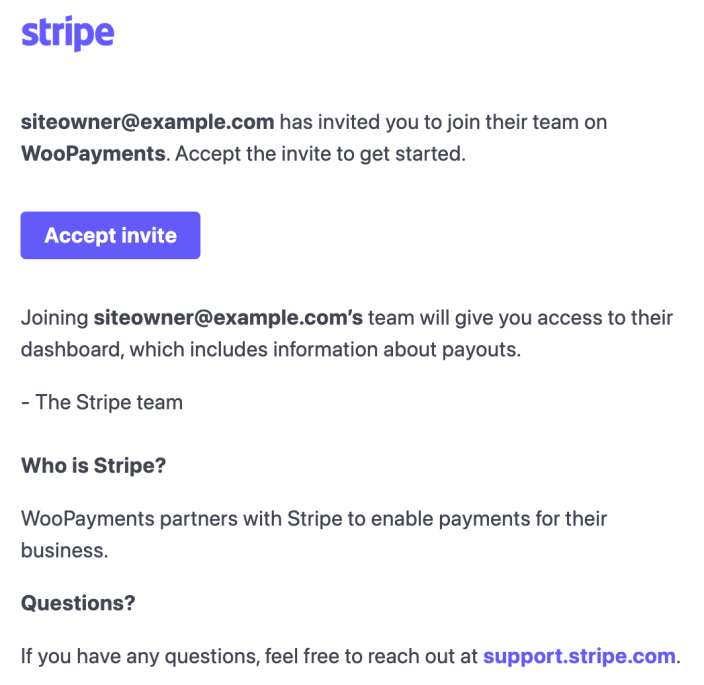Click "feel free to reach out at" text

[x=371, y=656]
